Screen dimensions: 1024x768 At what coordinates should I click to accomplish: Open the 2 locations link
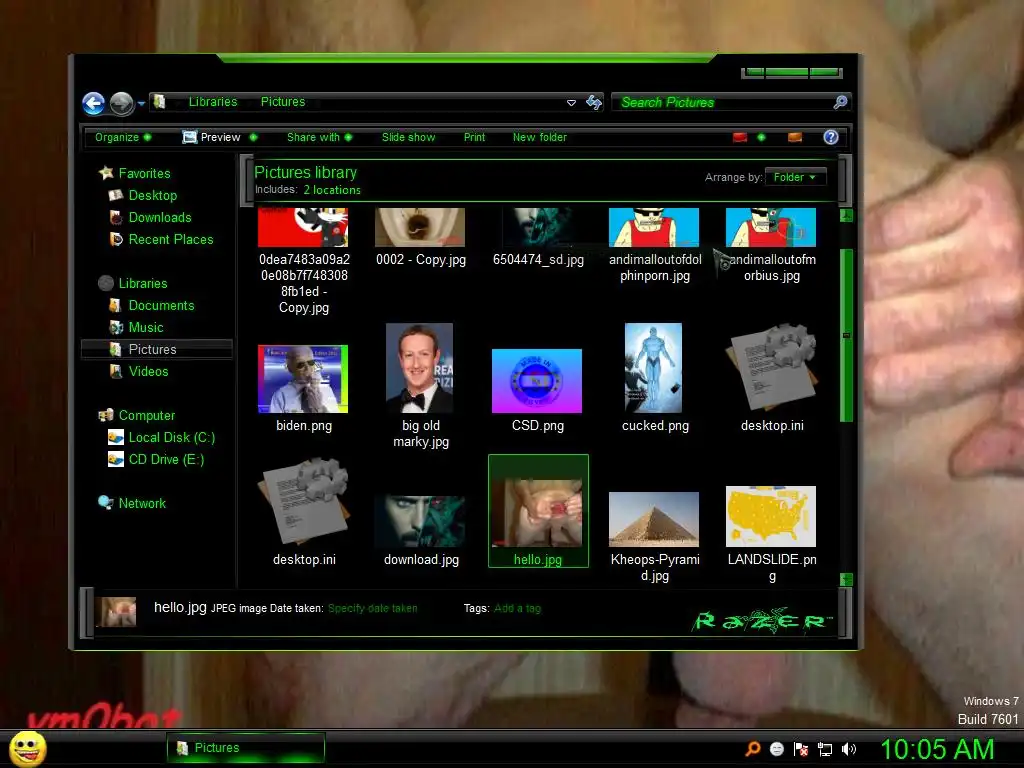332,190
